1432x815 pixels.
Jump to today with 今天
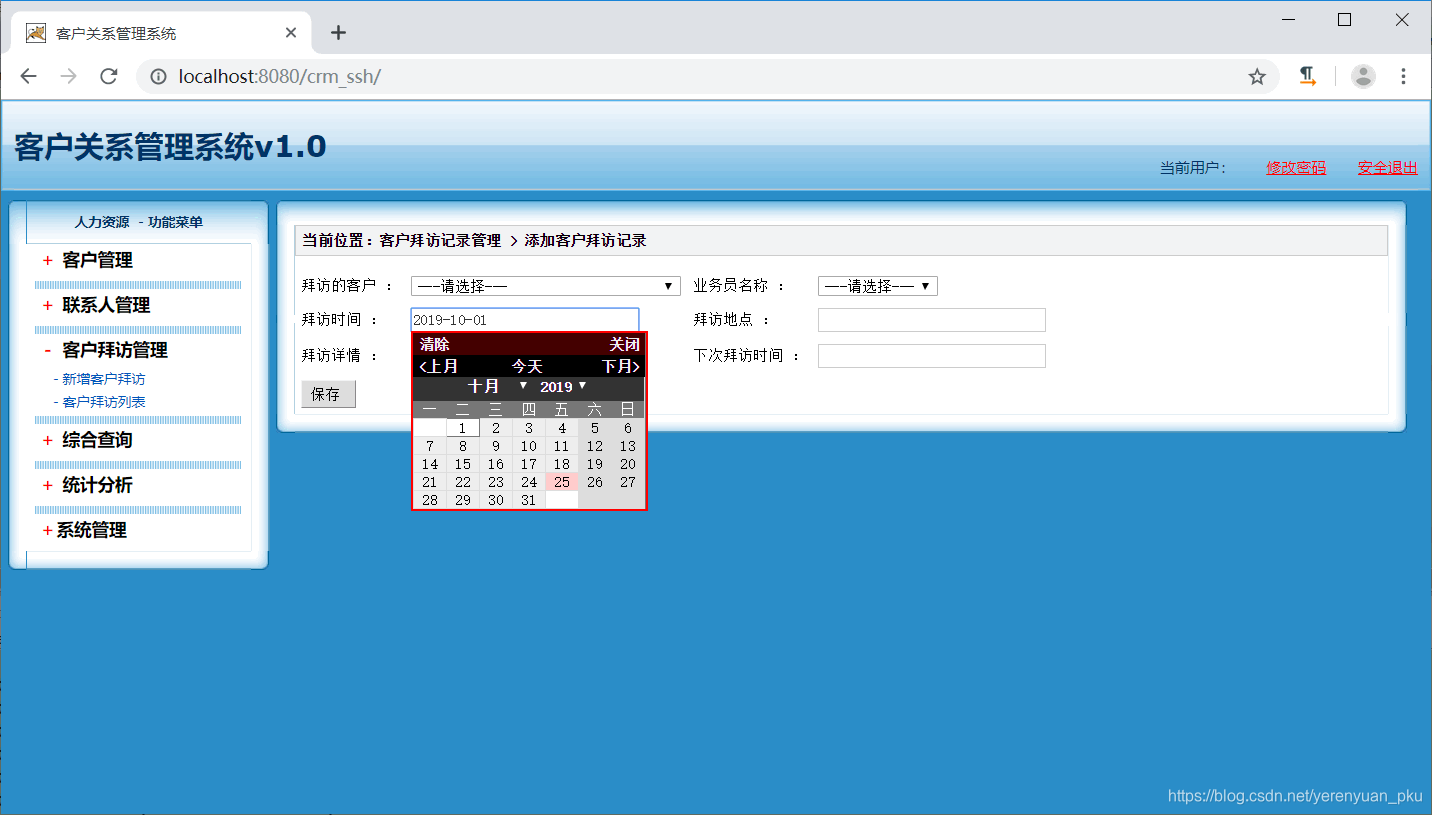[527, 367]
